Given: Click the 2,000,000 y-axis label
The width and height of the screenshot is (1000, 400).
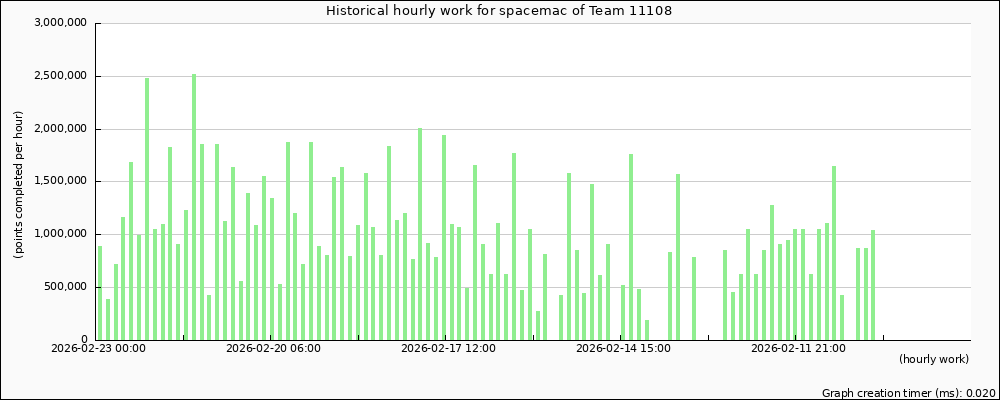Looking at the screenshot, I should pyautogui.click(x=59, y=129).
